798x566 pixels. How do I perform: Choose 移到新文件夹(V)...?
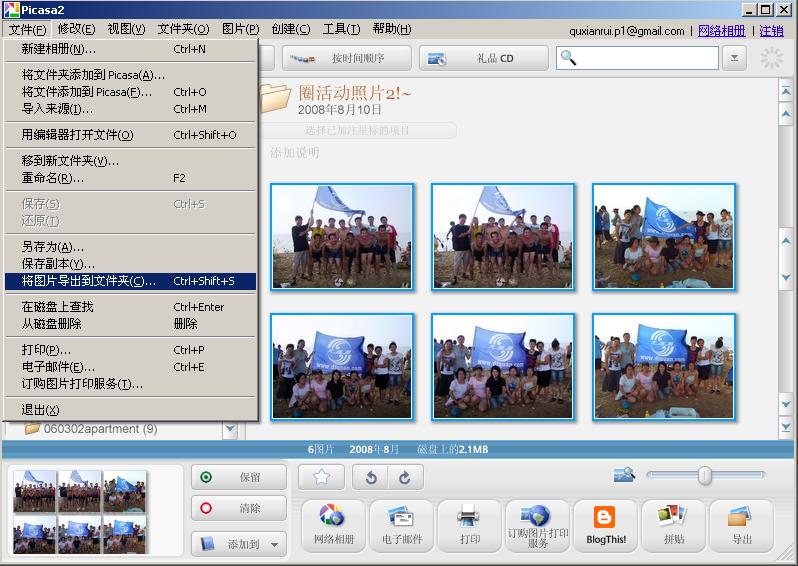[130, 161]
